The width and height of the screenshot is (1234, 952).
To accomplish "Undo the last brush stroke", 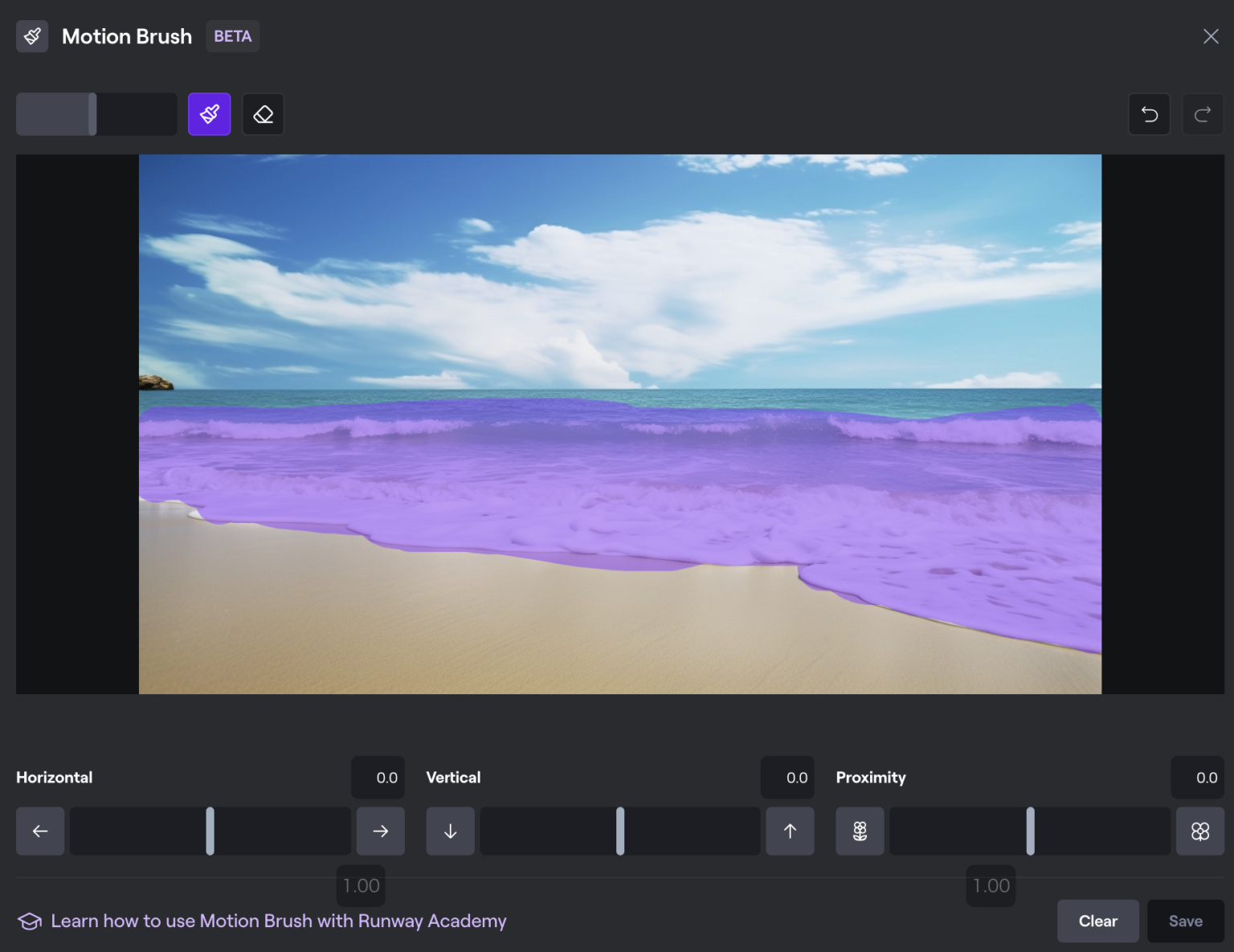I will pyautogui.click(x=1149, y=113).
